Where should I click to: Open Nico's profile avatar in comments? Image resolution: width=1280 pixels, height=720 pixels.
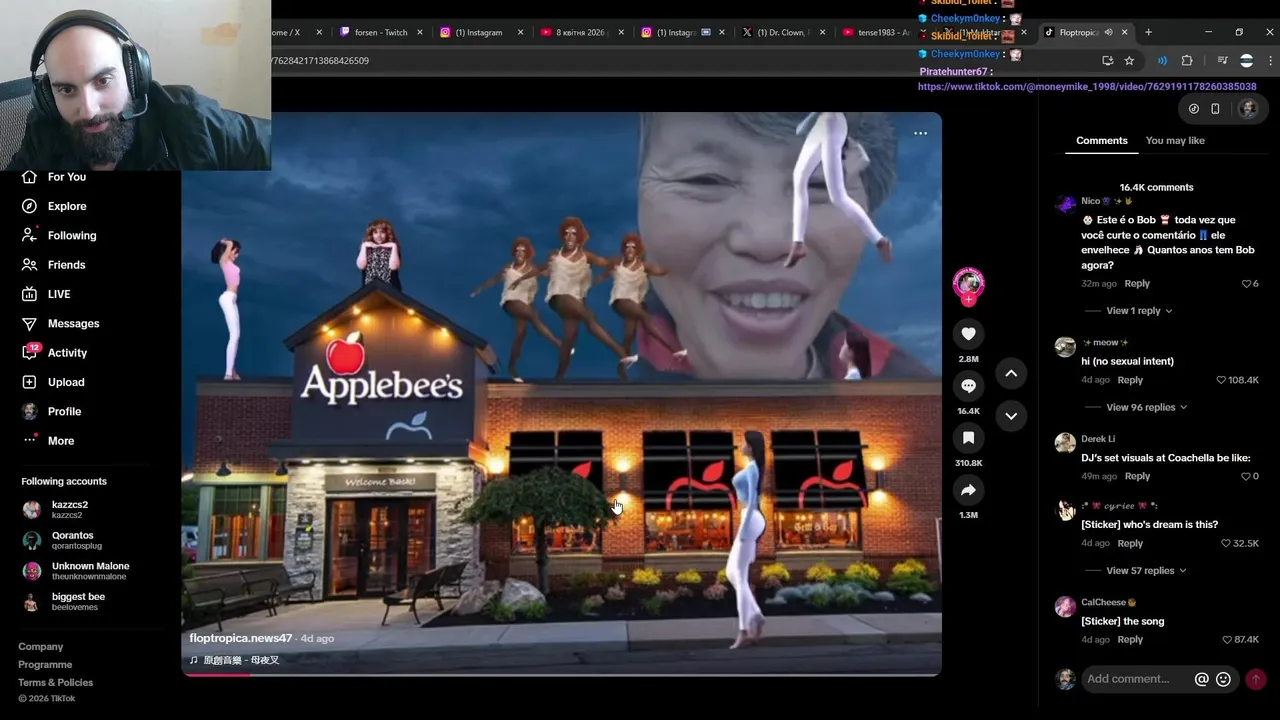(x=1065, y=204)
